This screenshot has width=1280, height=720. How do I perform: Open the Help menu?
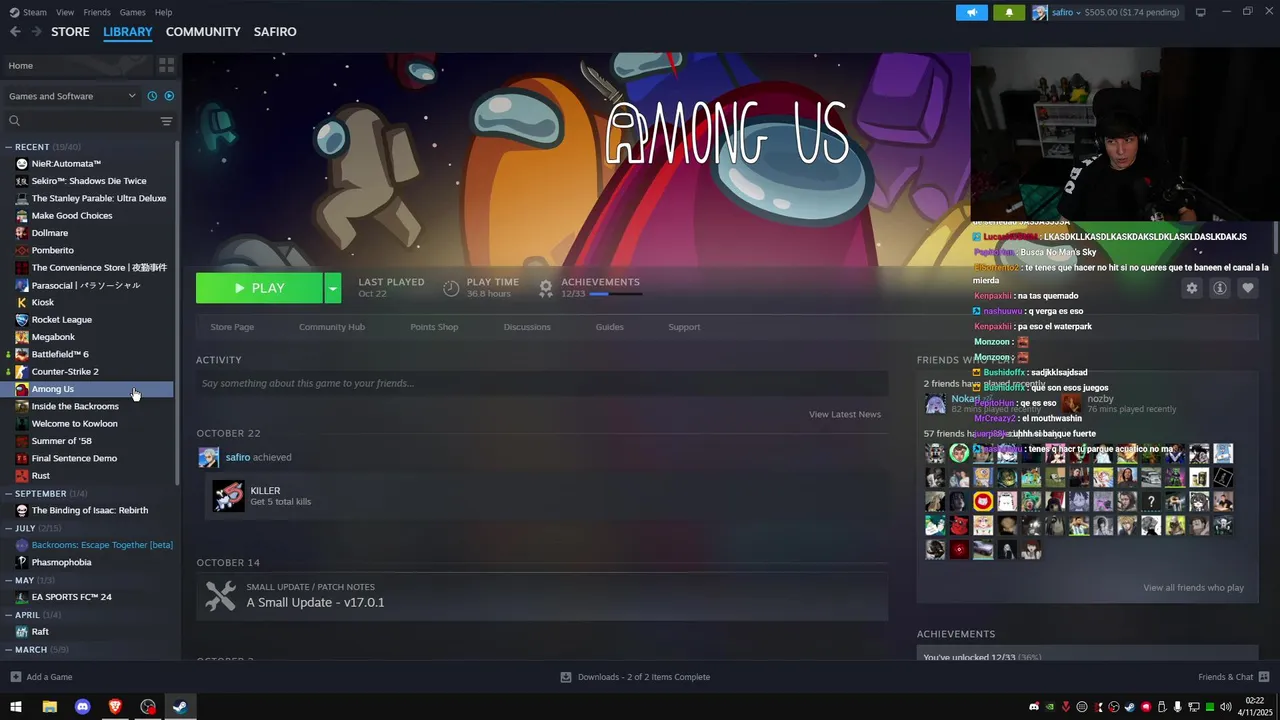pos(163,12)
